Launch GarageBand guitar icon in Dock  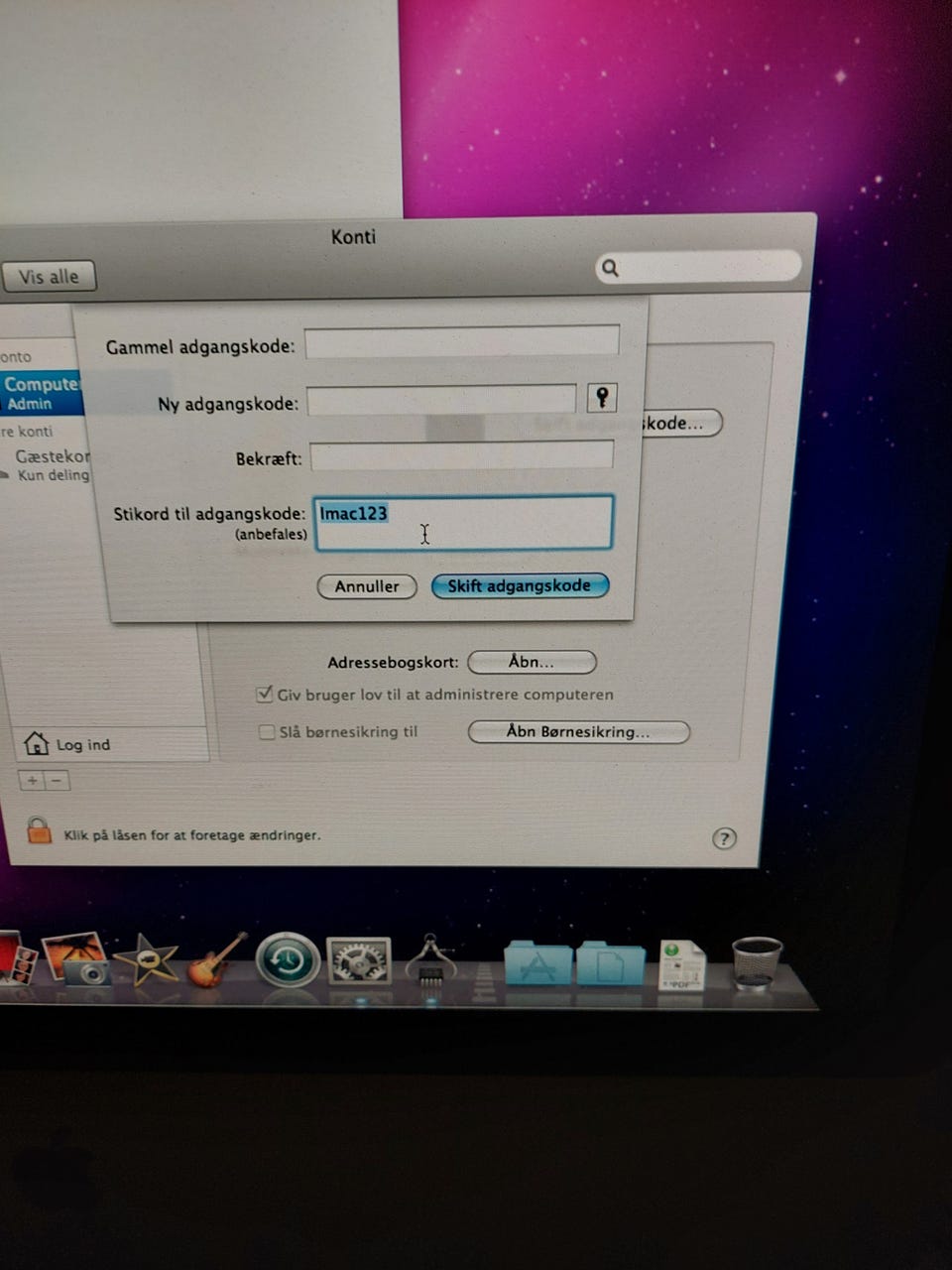tap(215, 959)
